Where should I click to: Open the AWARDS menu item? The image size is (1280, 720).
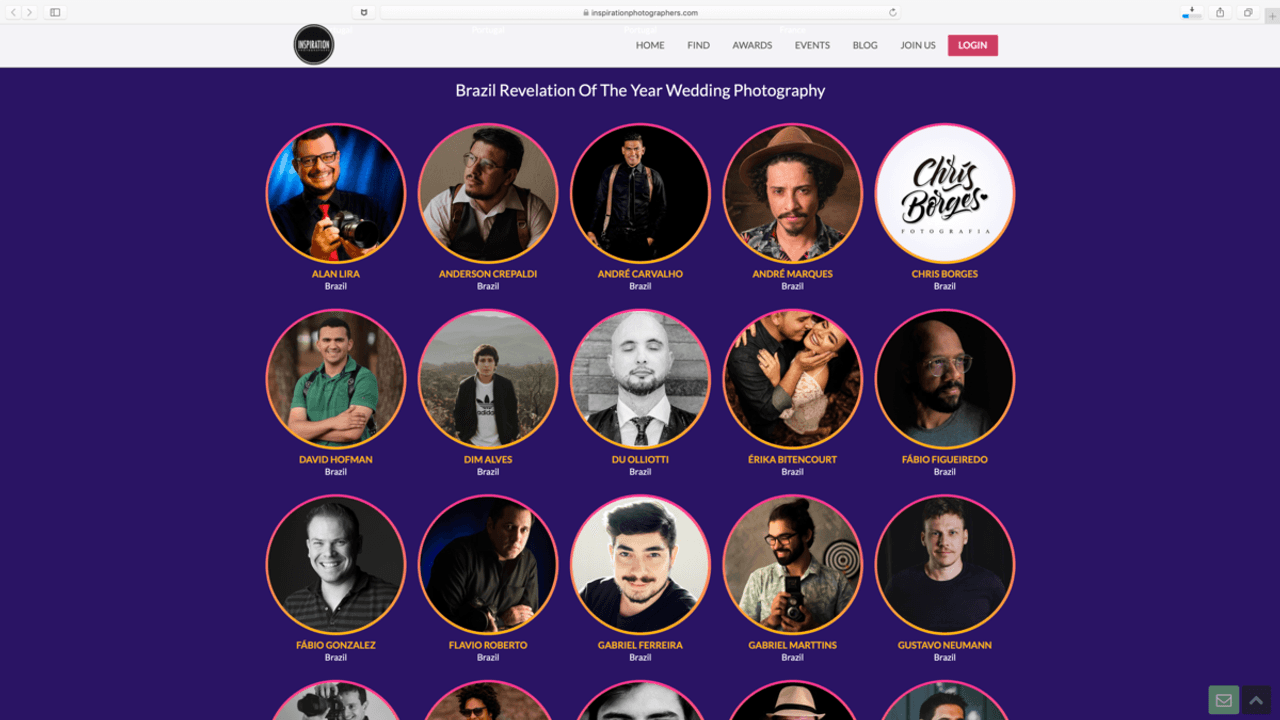click(x=752, y=45)
